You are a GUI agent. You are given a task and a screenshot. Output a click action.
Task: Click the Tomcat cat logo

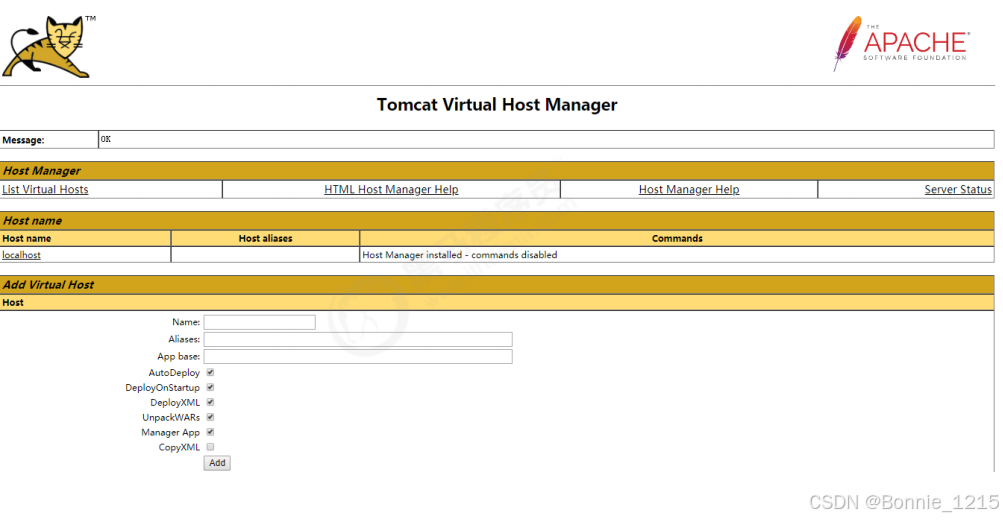[48, 47]
